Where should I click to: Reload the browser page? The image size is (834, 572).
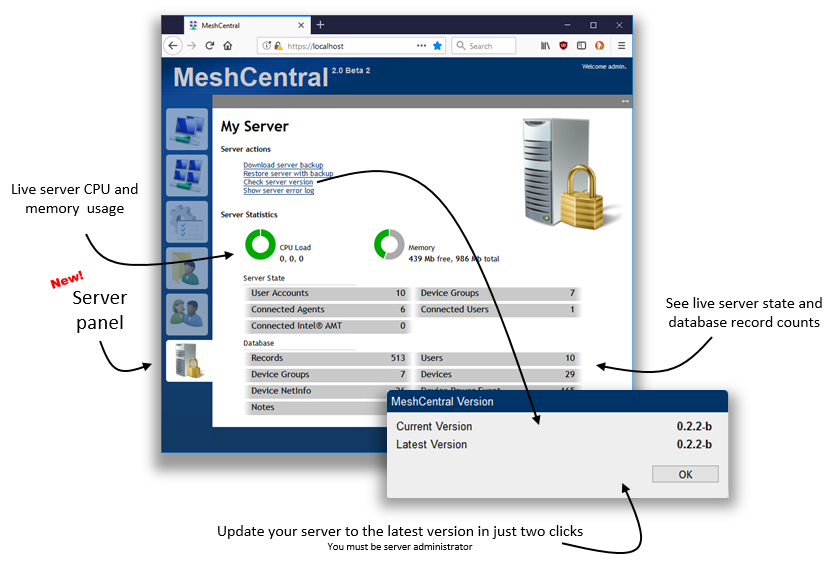click(210, 46)
